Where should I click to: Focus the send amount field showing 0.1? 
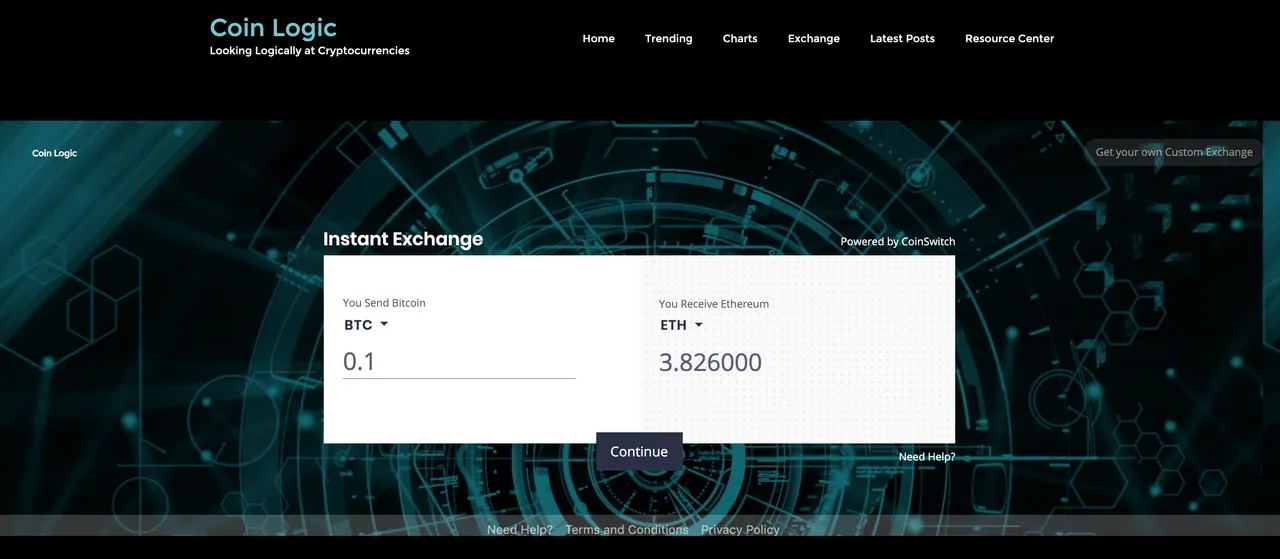[459, 361]
